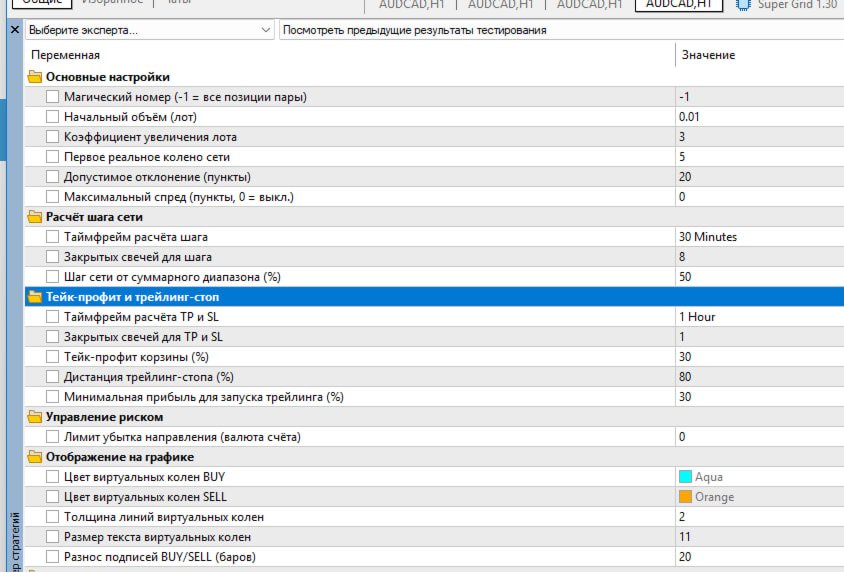Check the 'Допустимое отклонение (пункты)' box
The width and height of the screenshot is (844, 572).
52,176
